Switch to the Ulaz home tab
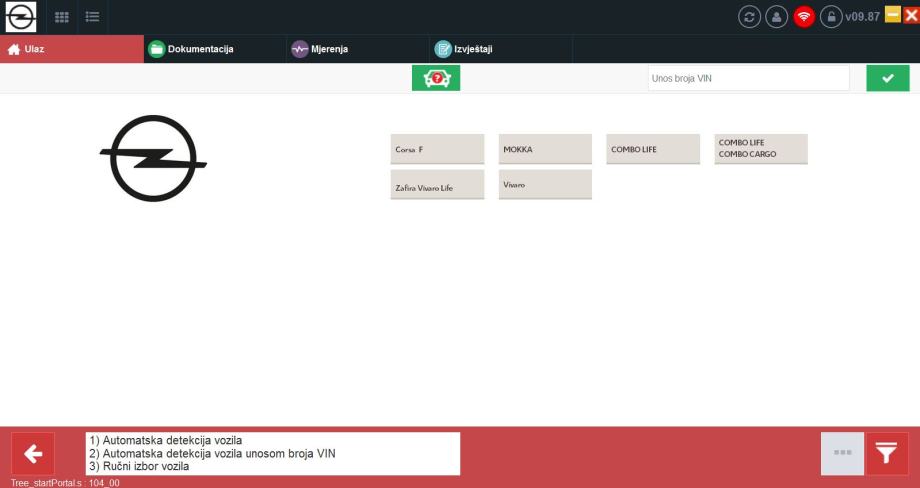The height and width of the screenshot is (488, 920). coord(72,49)
